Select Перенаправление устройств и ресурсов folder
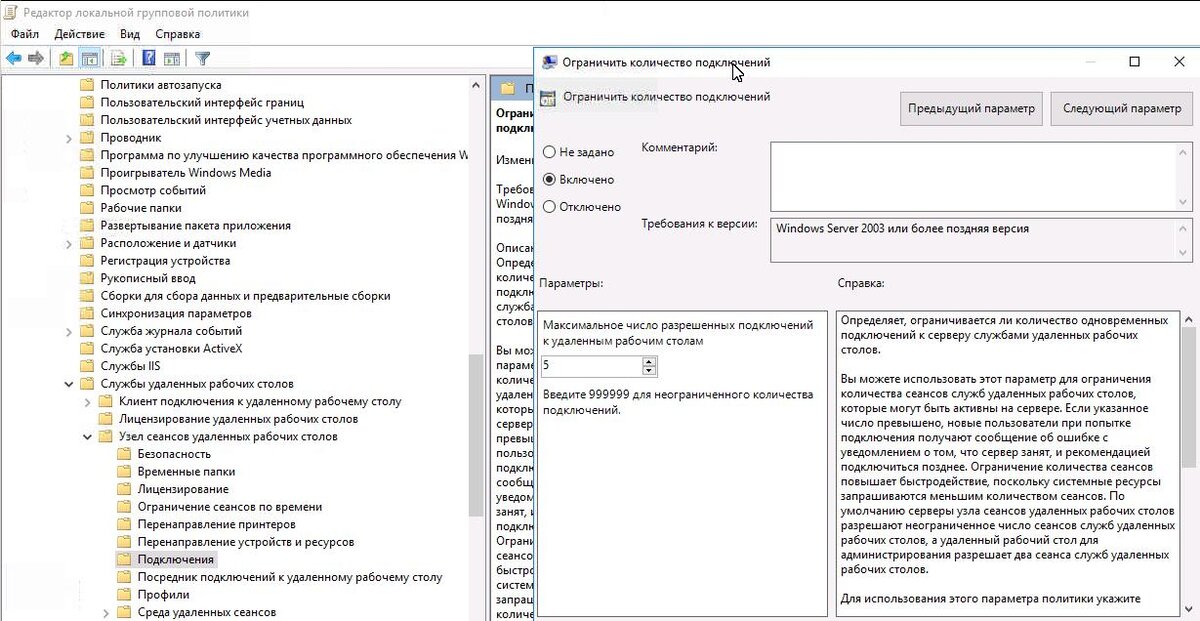This screenshot has height=621, width=1200. 246,542
